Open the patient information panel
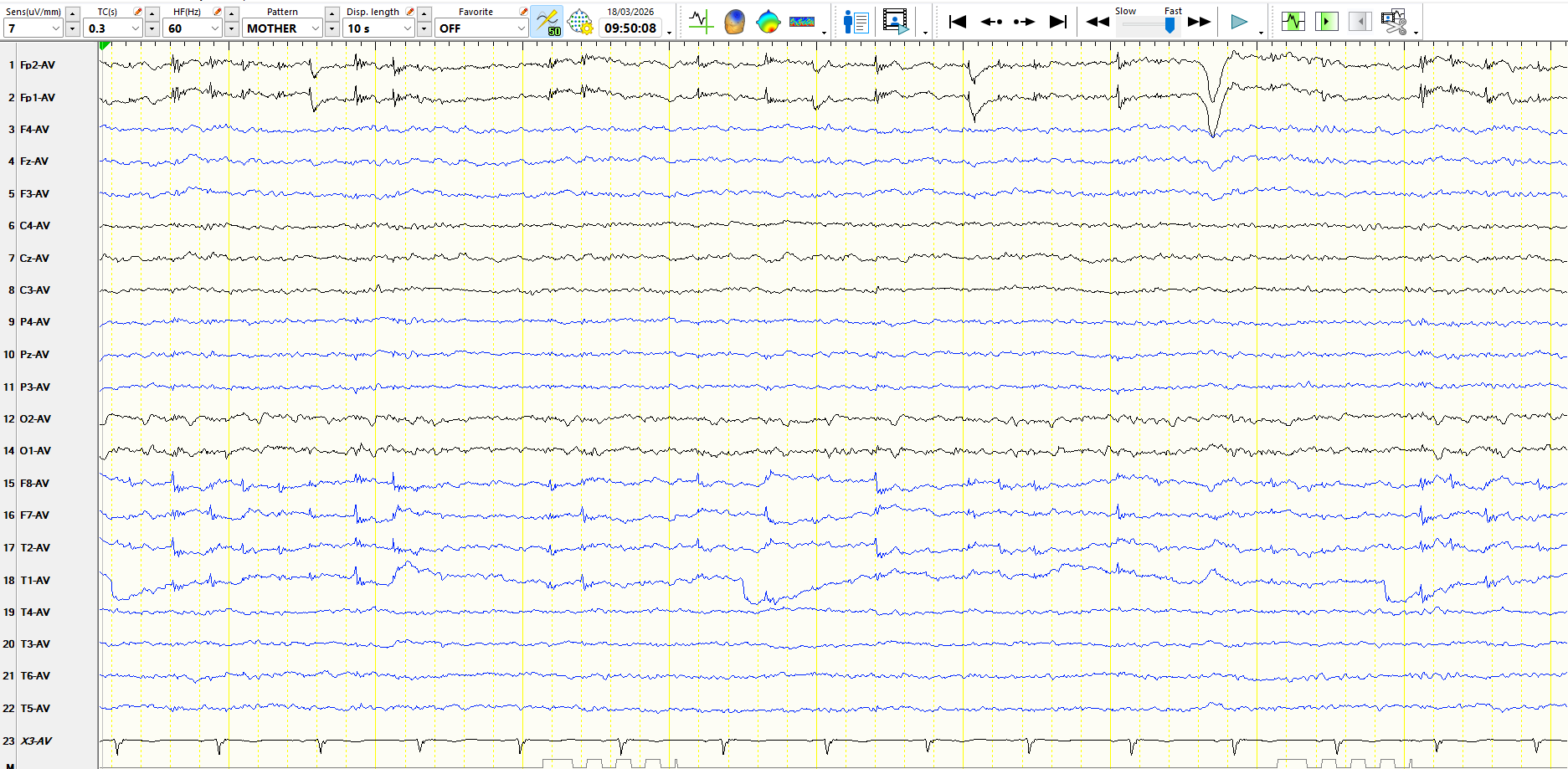This screenshot has height=769, width=1568. [856, 22]
